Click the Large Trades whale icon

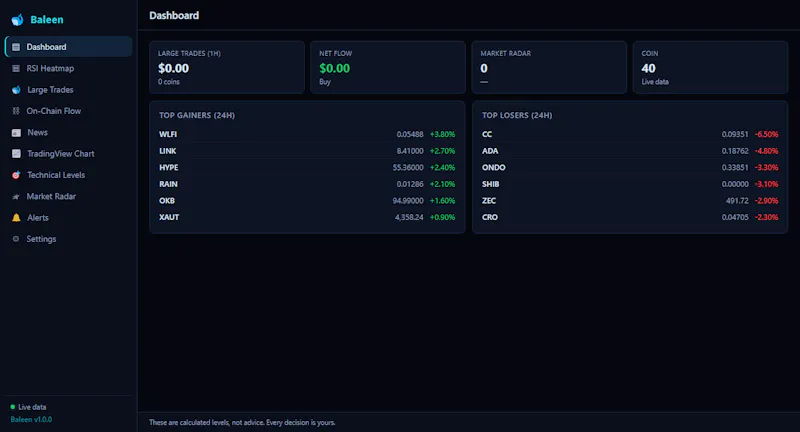[x=16, y=90]
